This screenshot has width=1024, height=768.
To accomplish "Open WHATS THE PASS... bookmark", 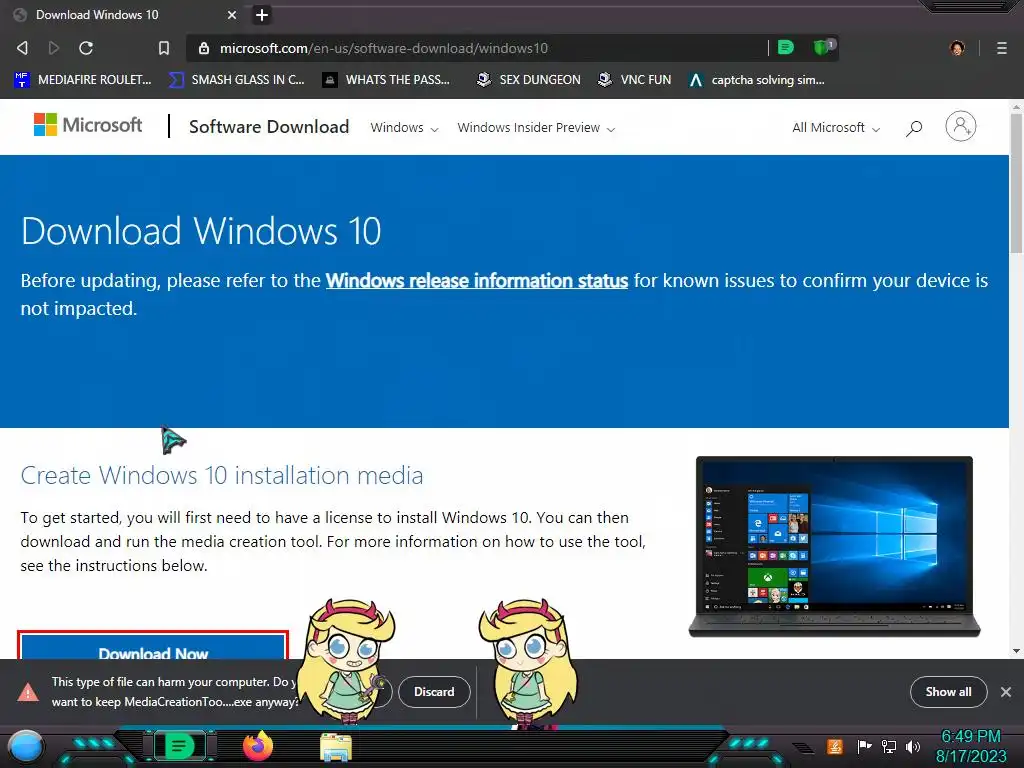I will 387,80.
